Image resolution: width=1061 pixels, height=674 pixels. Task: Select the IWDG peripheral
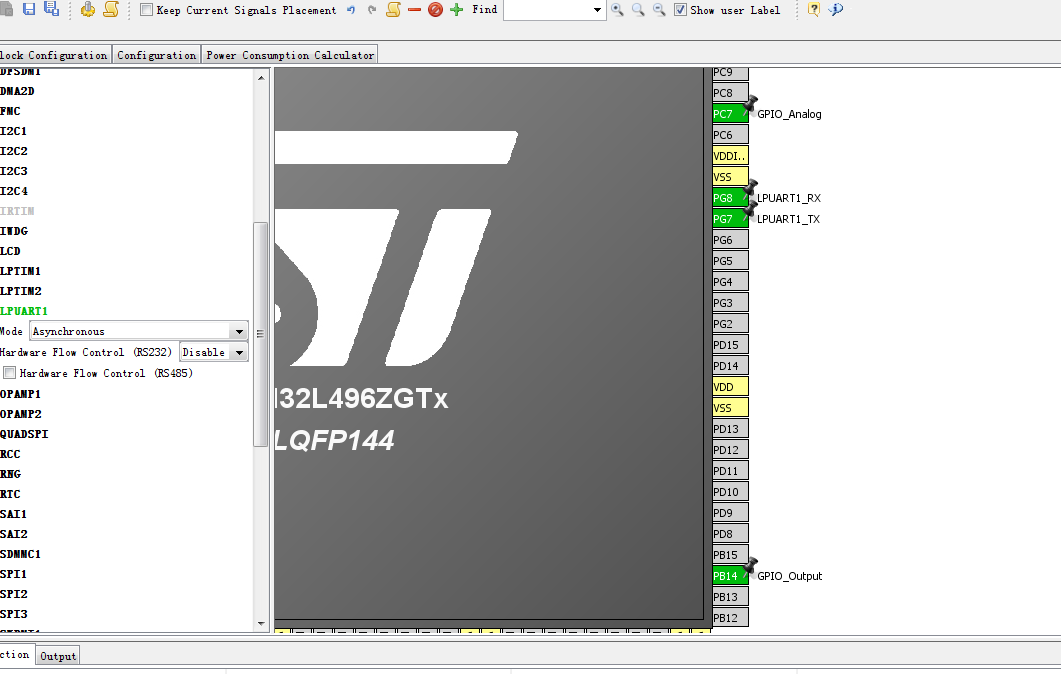pos(14,231)
